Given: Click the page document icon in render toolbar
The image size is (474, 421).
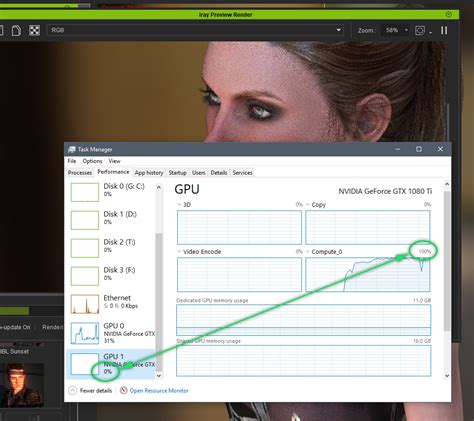Looking at the screenshot, I should pyautogui.click(x=16, y=30).
